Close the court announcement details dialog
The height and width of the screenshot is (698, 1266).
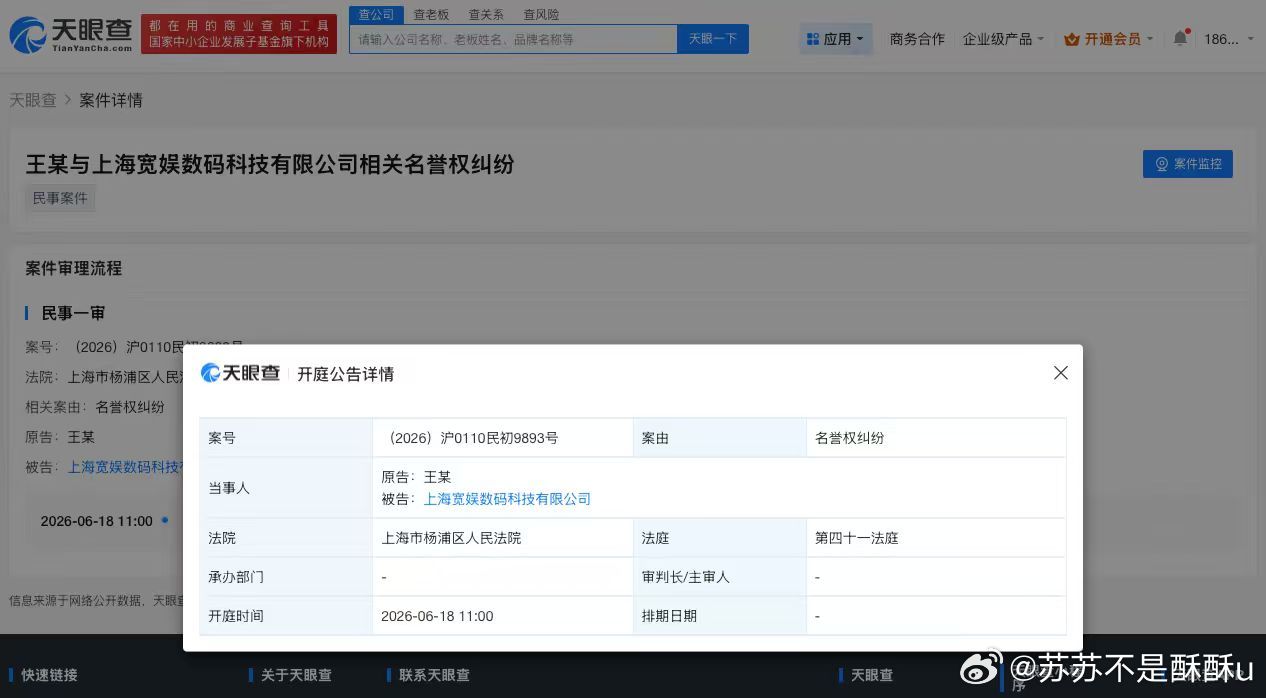click(x=1061, y=373)
